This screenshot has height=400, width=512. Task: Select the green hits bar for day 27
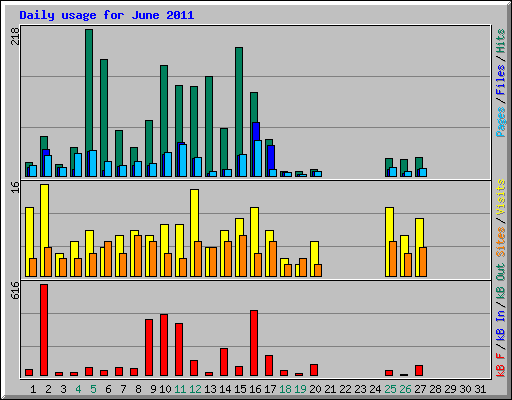click(419, 163)
